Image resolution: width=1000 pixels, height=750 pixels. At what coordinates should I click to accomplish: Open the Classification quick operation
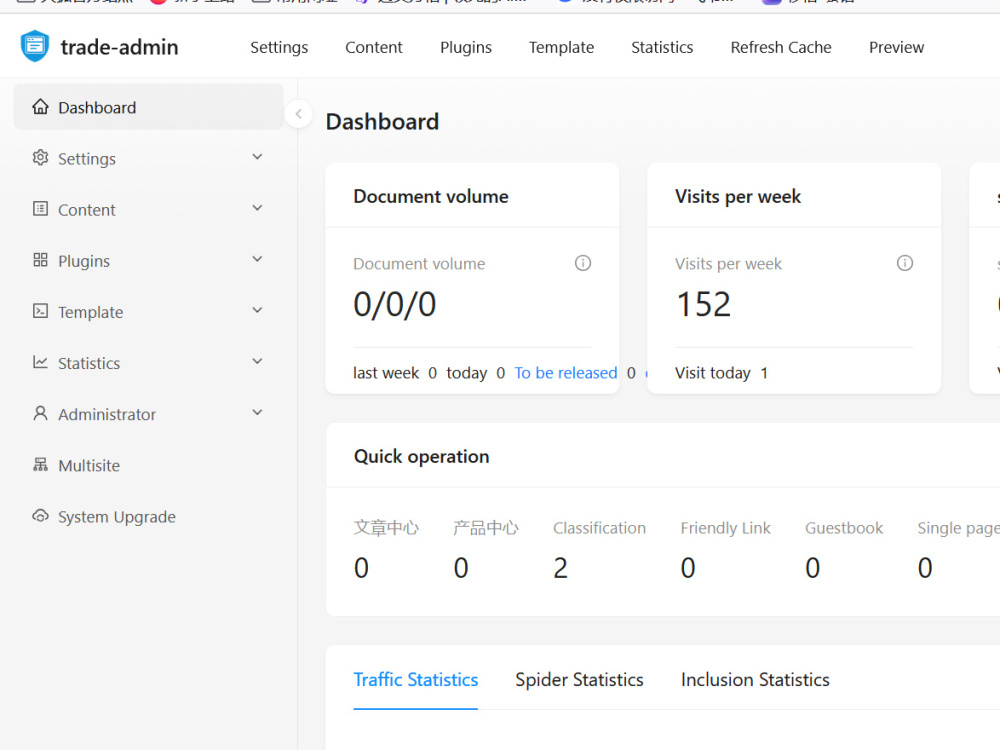coord(599,548)
